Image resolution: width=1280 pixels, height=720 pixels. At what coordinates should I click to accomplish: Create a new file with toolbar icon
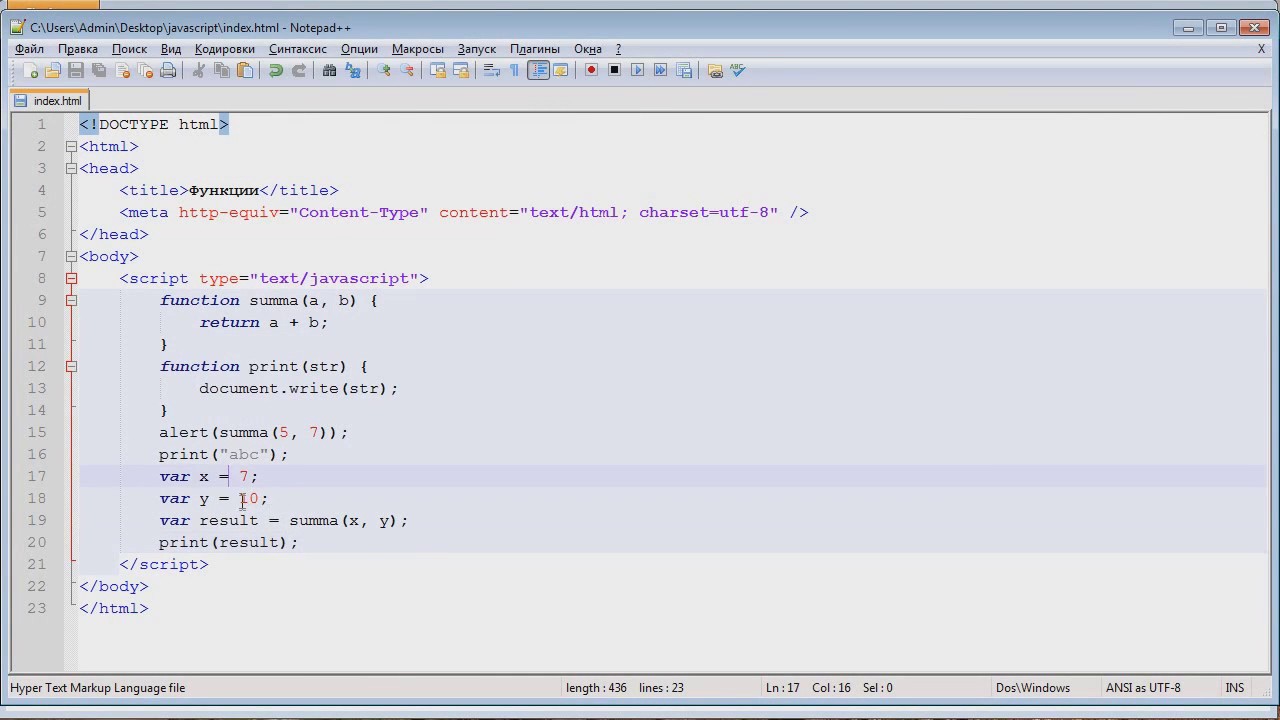30,70
